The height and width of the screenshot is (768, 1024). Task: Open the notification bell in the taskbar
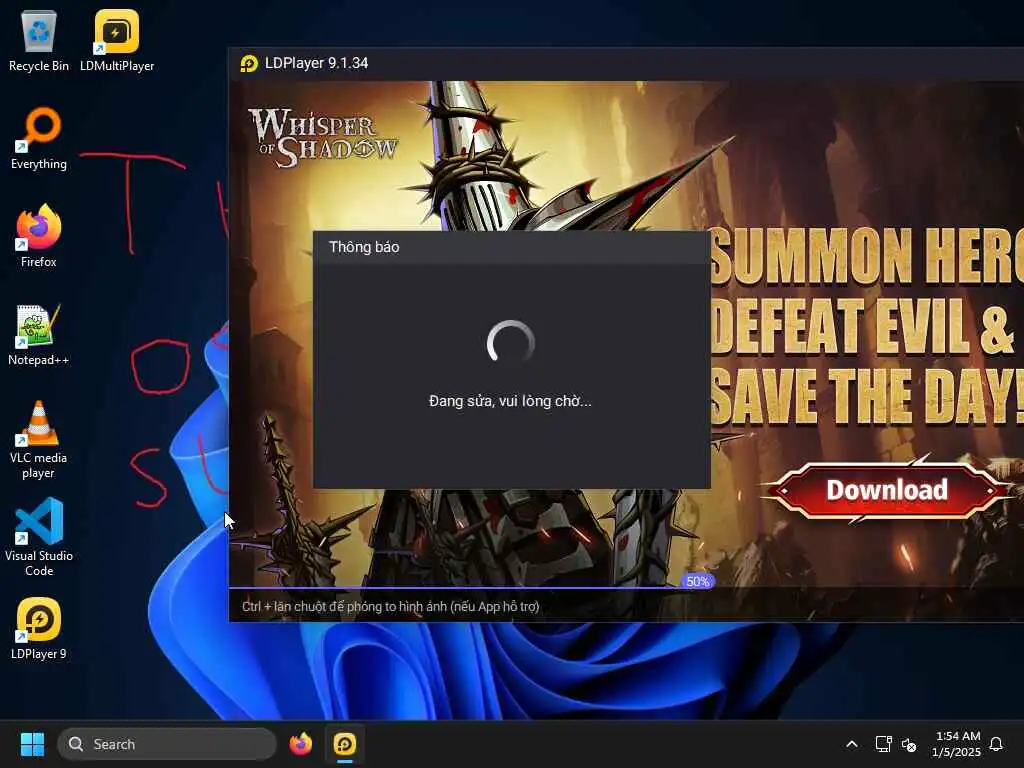(x=997, y=744)
